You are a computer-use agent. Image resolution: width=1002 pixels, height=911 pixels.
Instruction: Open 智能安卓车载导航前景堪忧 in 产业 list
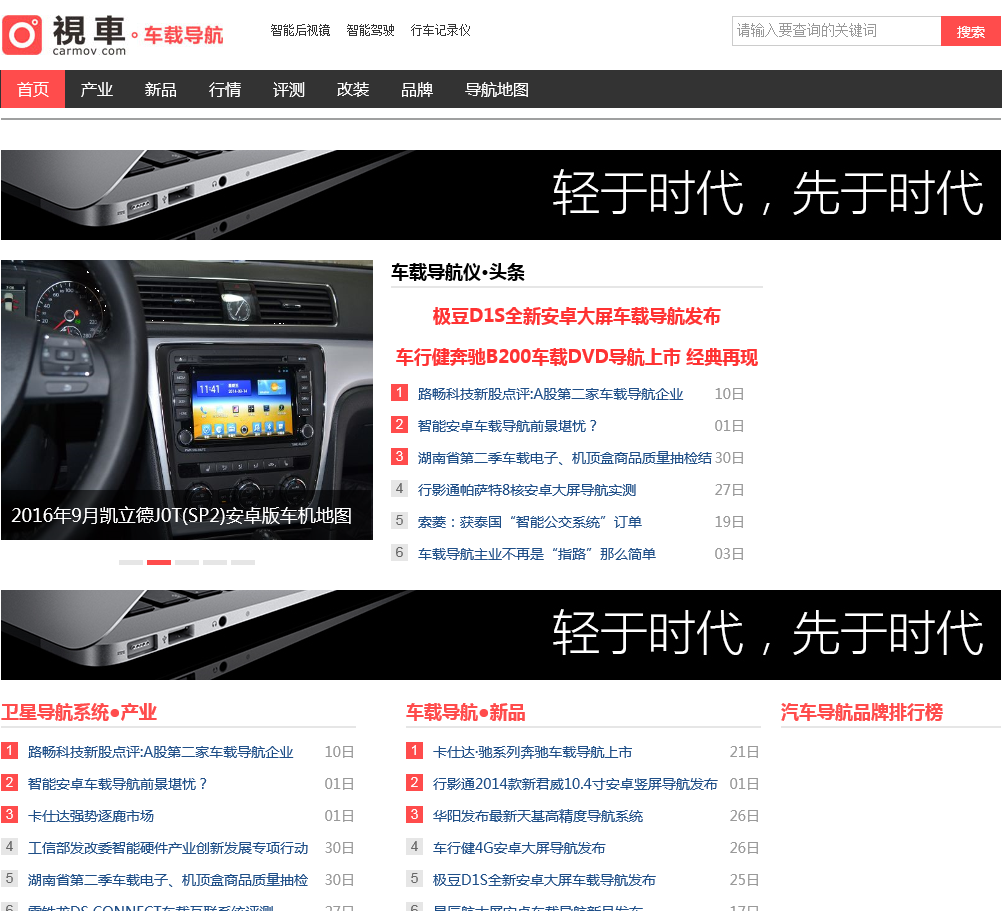click(x=118, y=784)
